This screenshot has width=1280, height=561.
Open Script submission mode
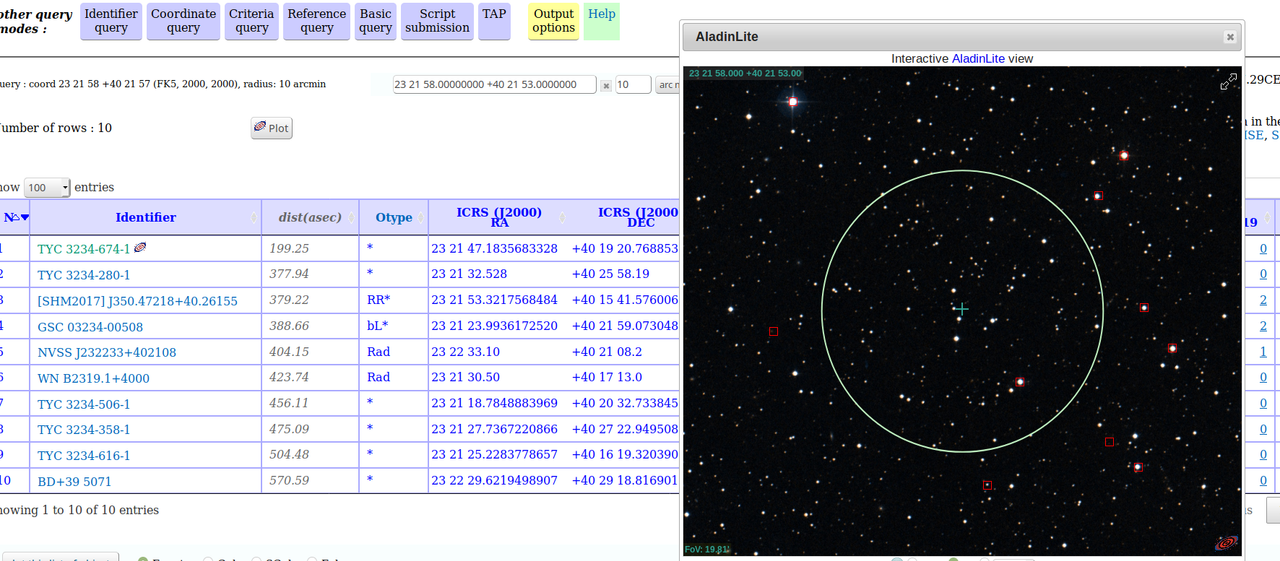tap(437, 21)
